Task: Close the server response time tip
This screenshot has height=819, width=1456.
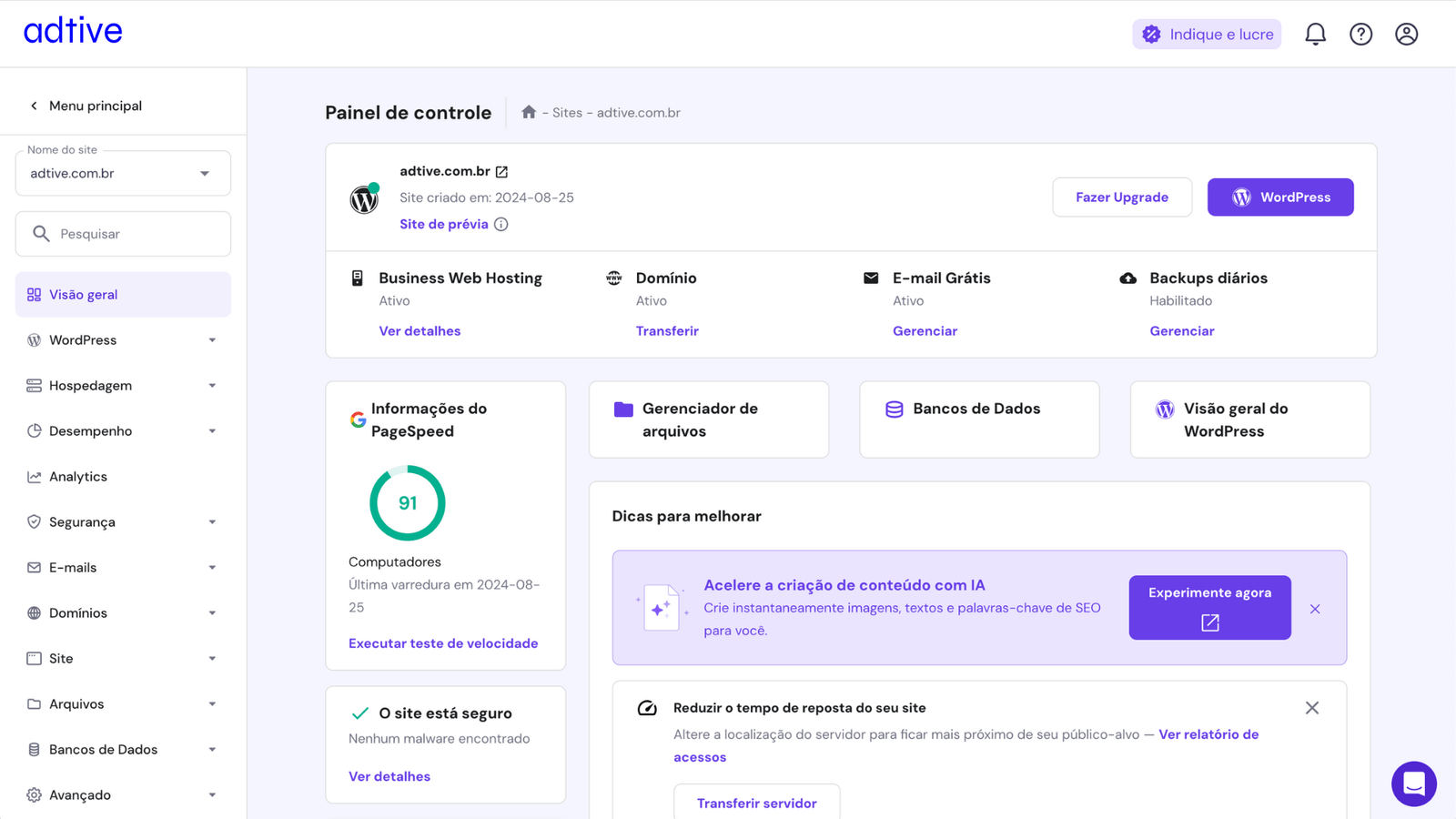Action: tap(1311, 708)
